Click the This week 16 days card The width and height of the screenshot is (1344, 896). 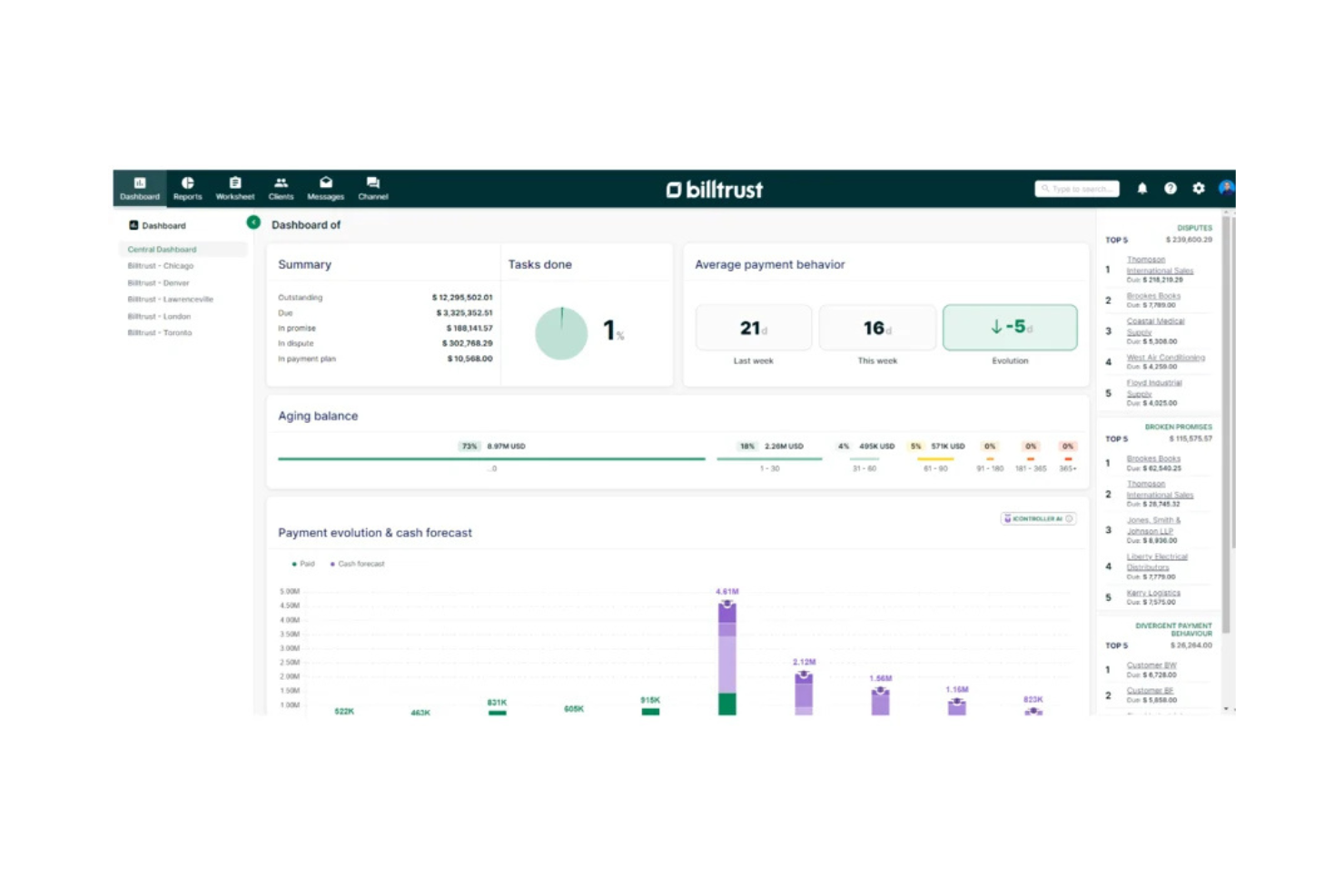coord(877,328)
